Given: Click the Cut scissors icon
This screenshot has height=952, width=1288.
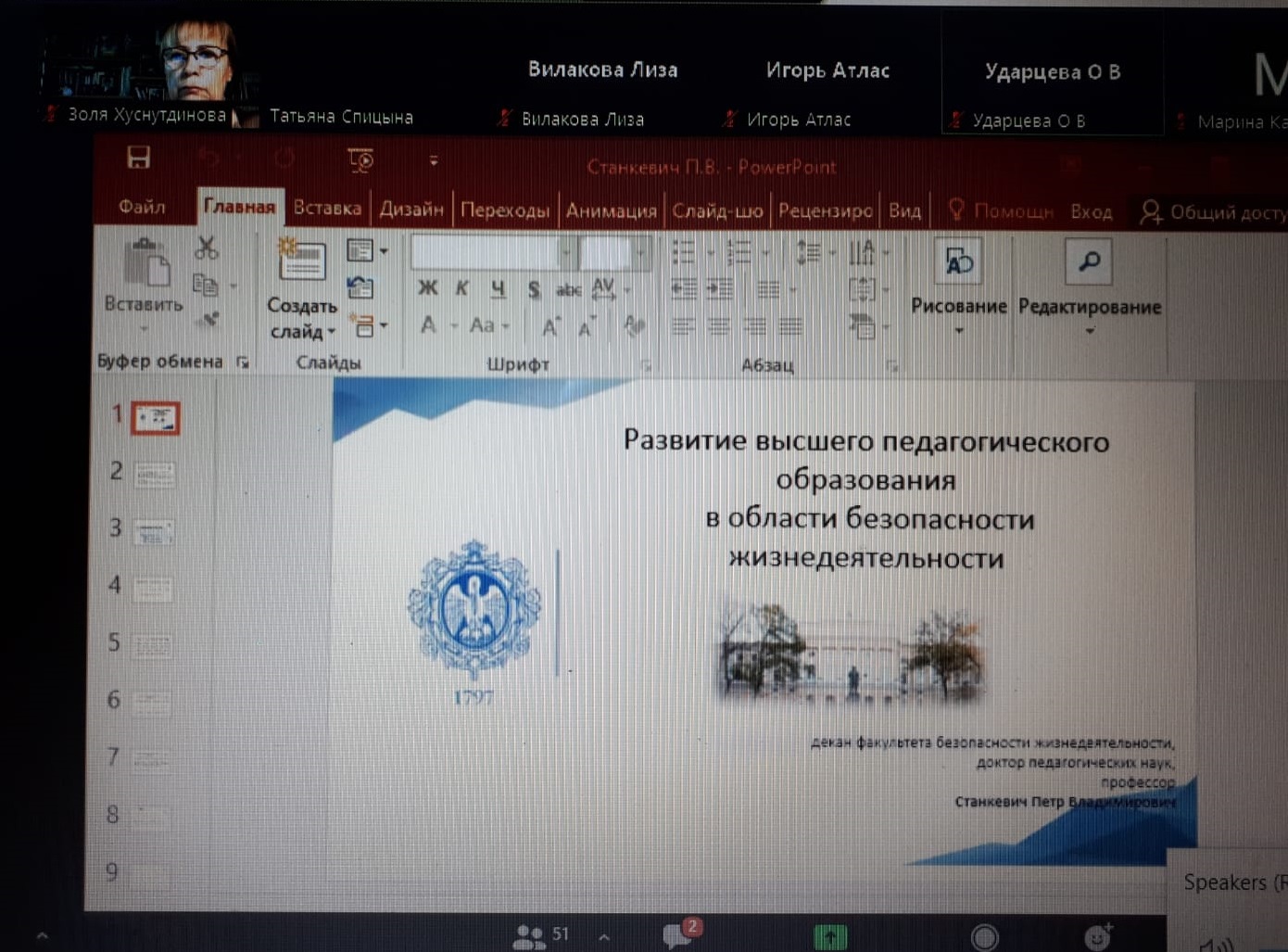Looking at the screenshot, I should (206, 248).
